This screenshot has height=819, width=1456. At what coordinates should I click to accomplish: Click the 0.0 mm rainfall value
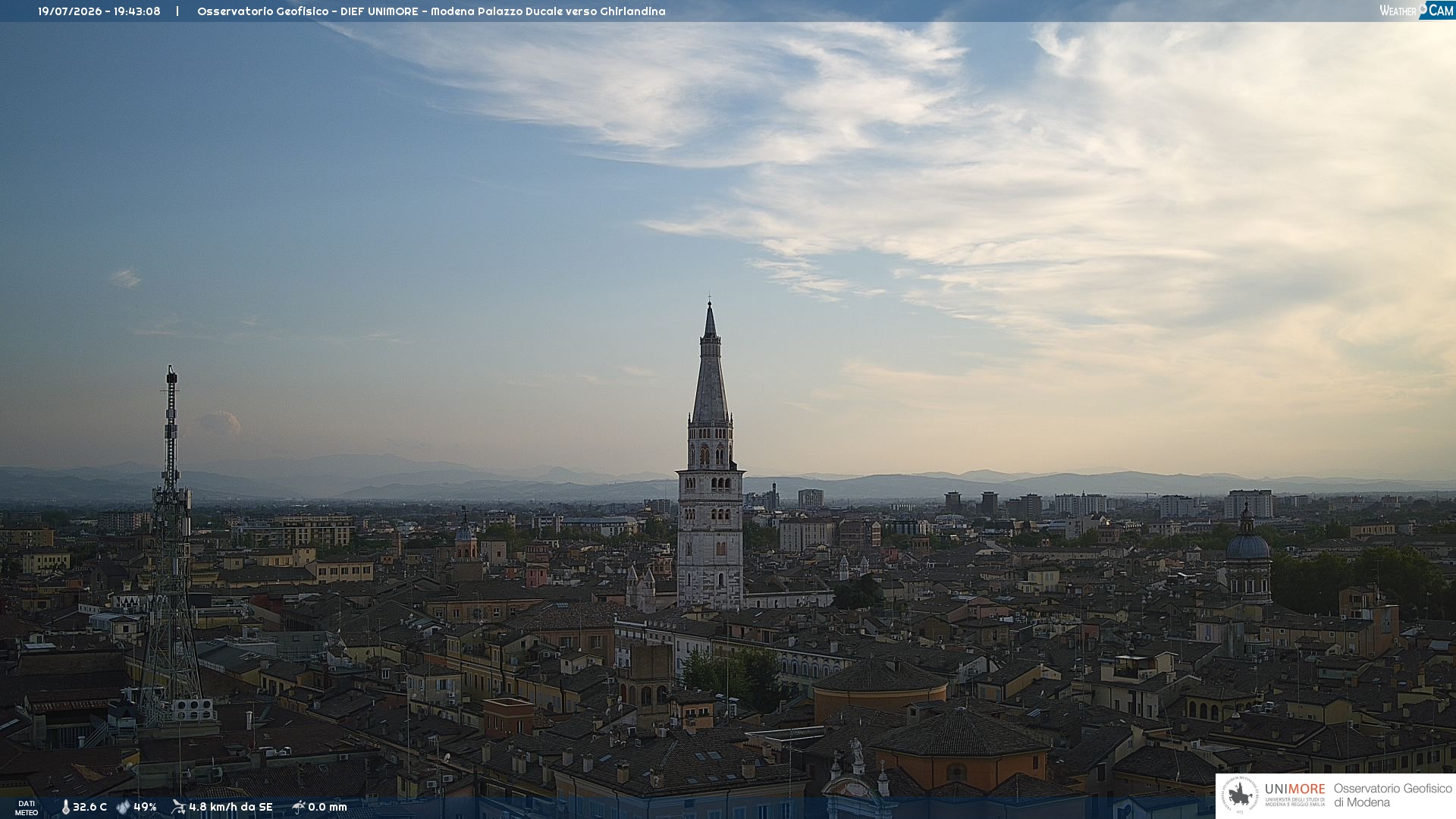click(x=328, y=808)
